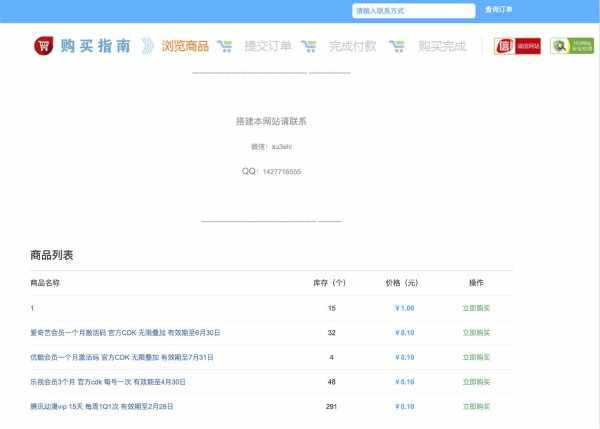
Task: Open the 腾讯动漫vip 15天 product
Action: coord(102,406)
